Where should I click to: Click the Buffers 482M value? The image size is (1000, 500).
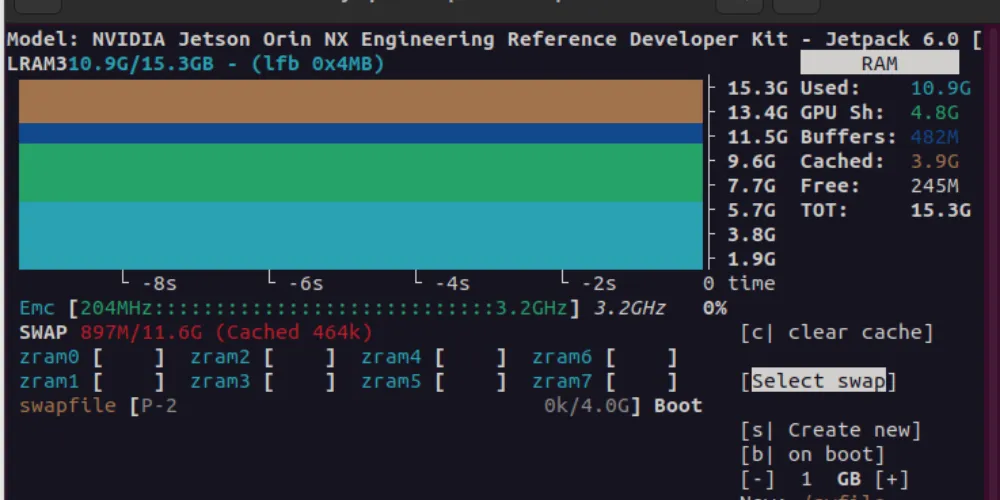(934, 137)
